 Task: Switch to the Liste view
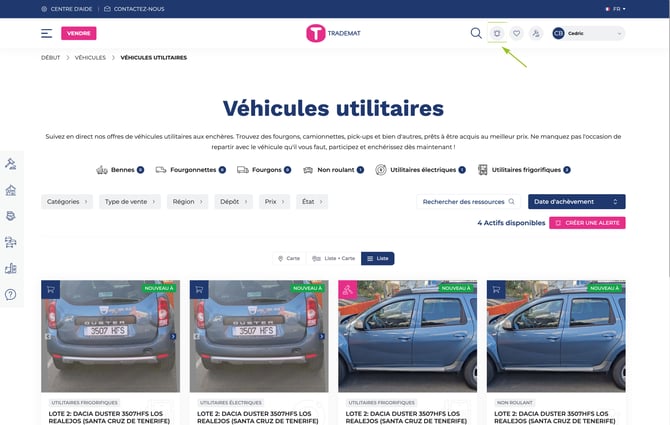point(378,258)
